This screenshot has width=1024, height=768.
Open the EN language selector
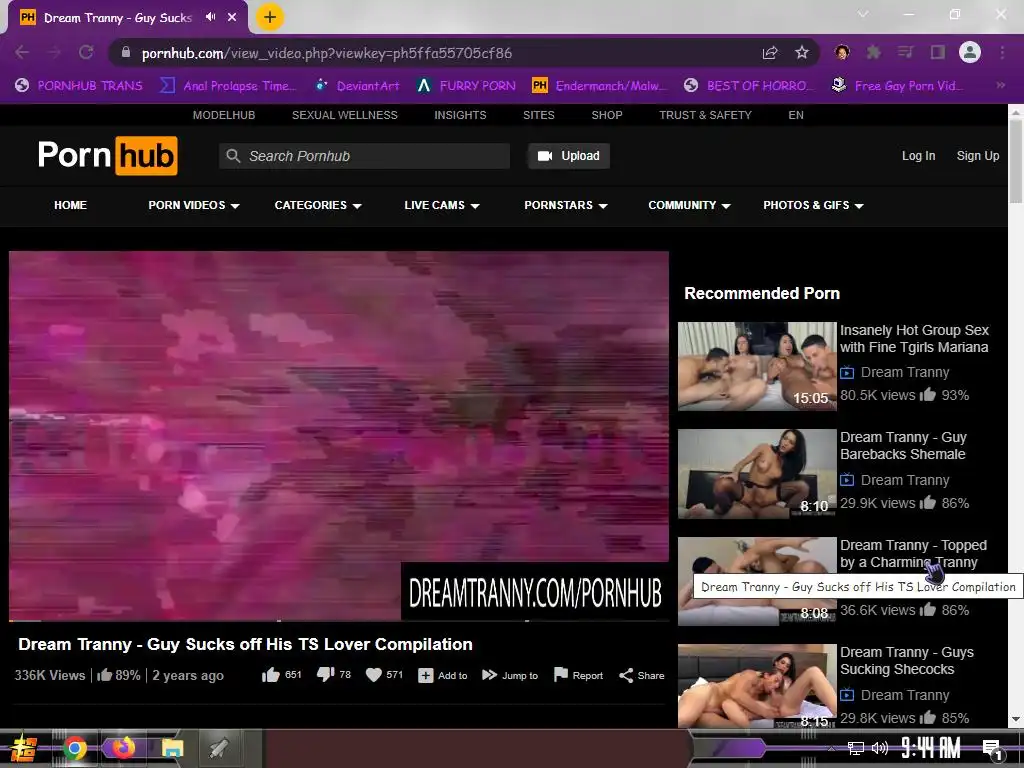click(x=795, y=115)
